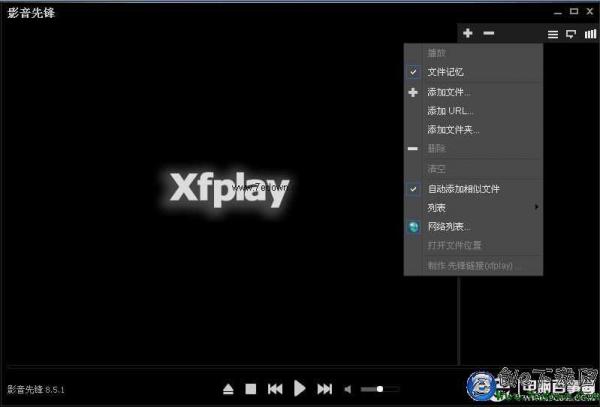Click the greyed 清空 menu entry

(474, 169)
